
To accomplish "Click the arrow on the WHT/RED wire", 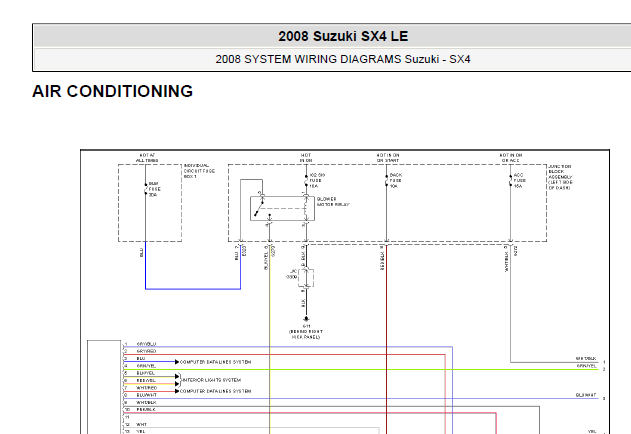I will point(177,391).
